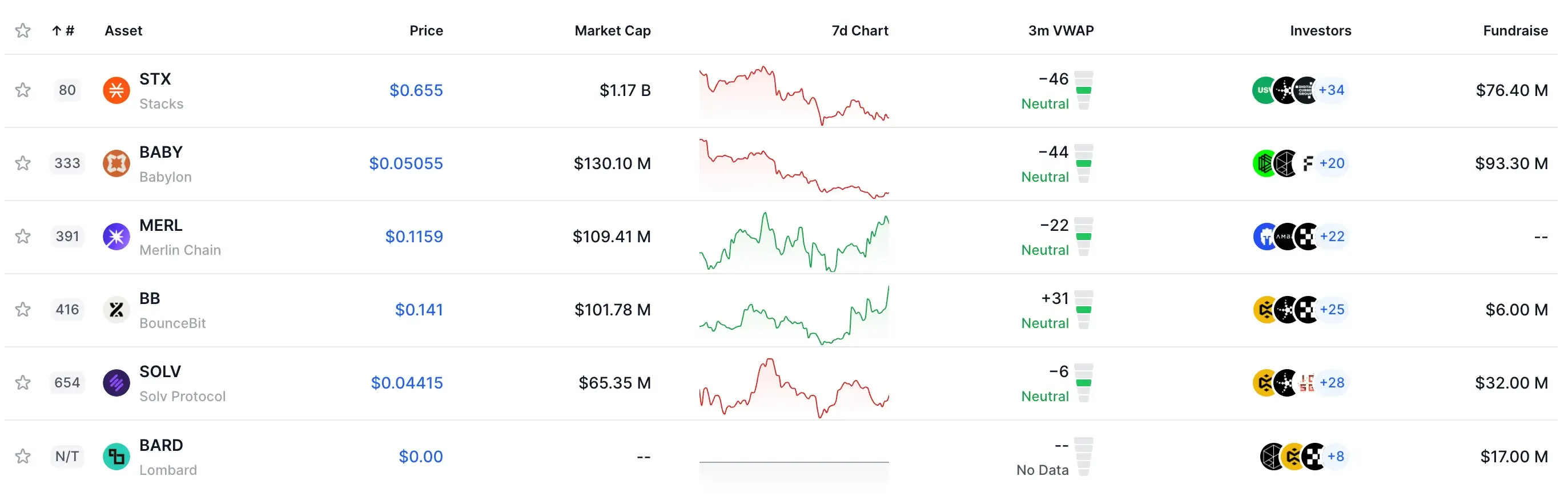Click the BounceBit BB coin logo

(116, 310)
